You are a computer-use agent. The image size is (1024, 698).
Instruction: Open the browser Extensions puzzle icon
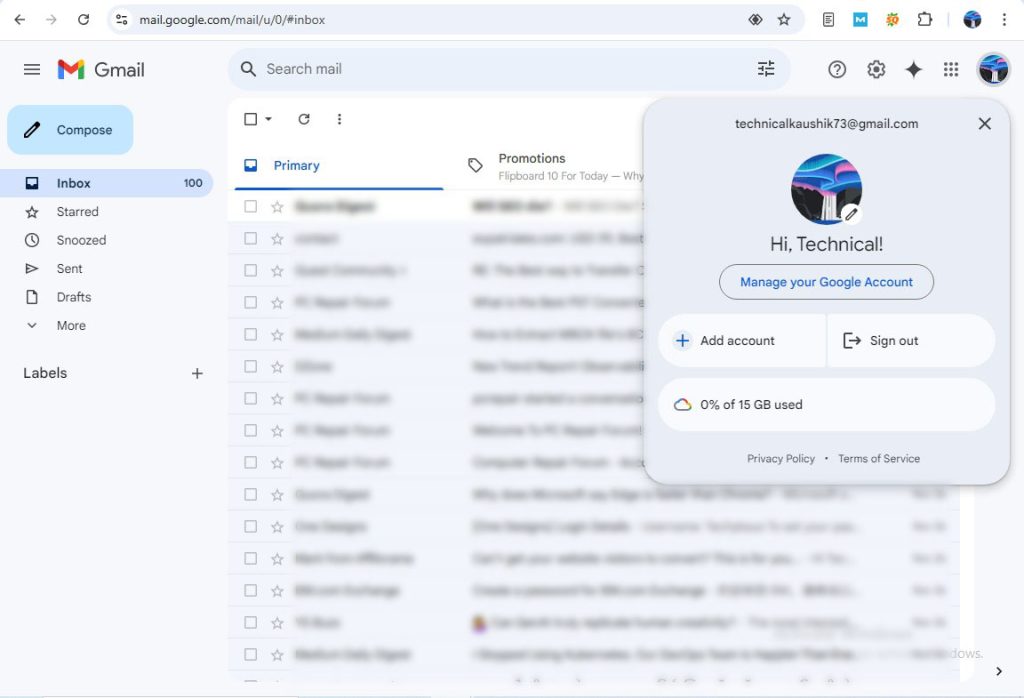pyautogui.click(x=924, y=20)
